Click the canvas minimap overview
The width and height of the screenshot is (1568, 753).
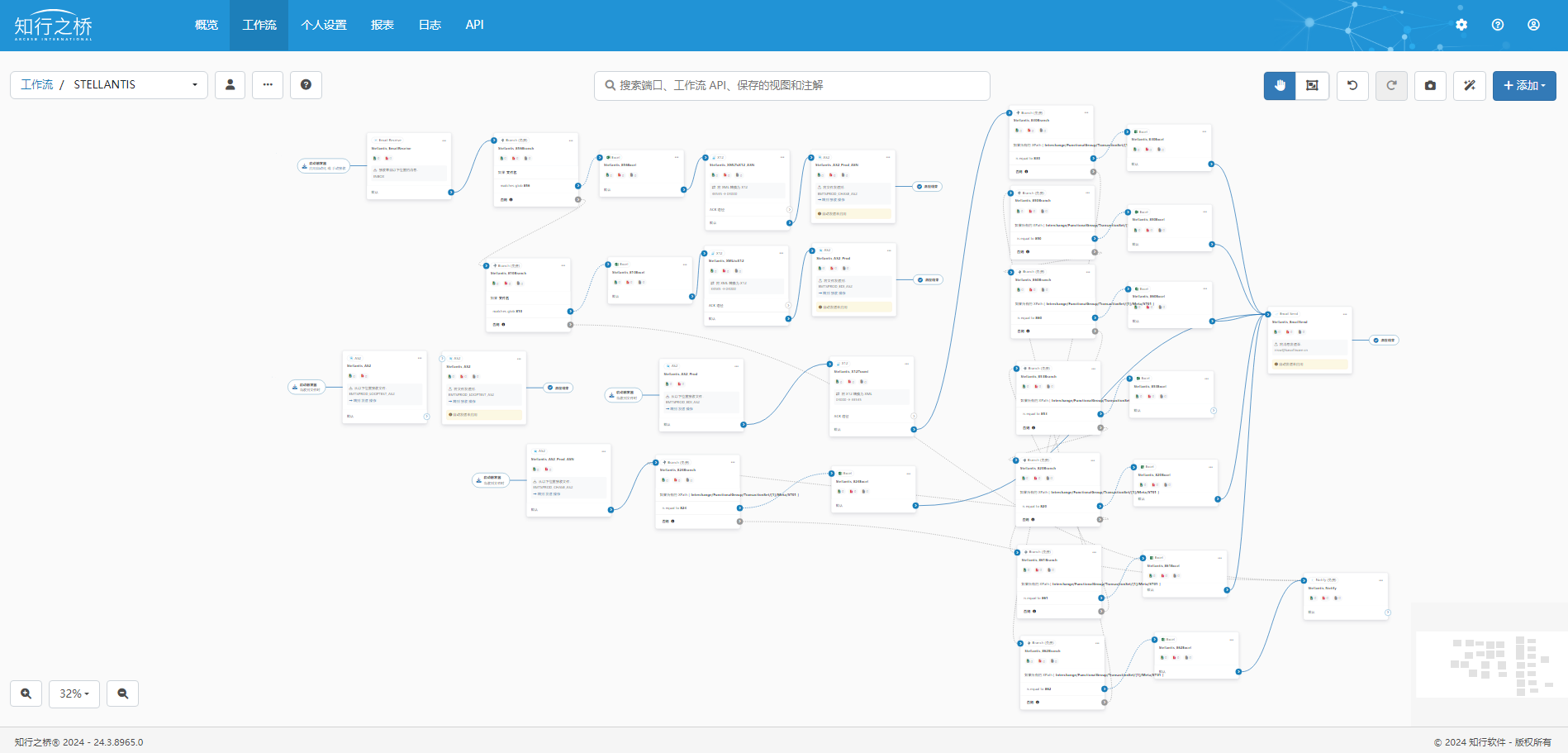tap(1492, 665)
